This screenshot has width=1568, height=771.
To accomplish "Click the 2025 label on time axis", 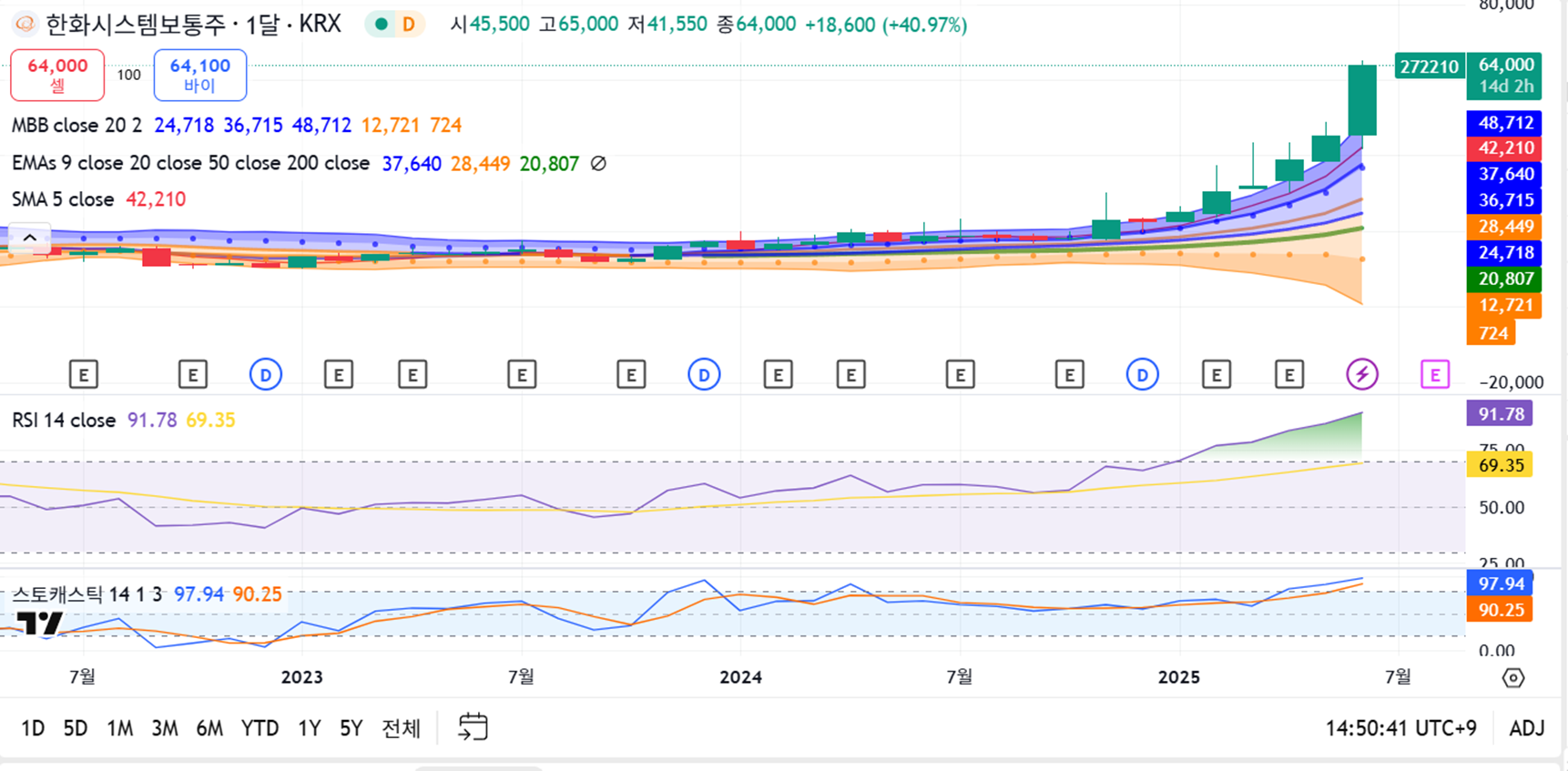I will (x=1179, y=677).
